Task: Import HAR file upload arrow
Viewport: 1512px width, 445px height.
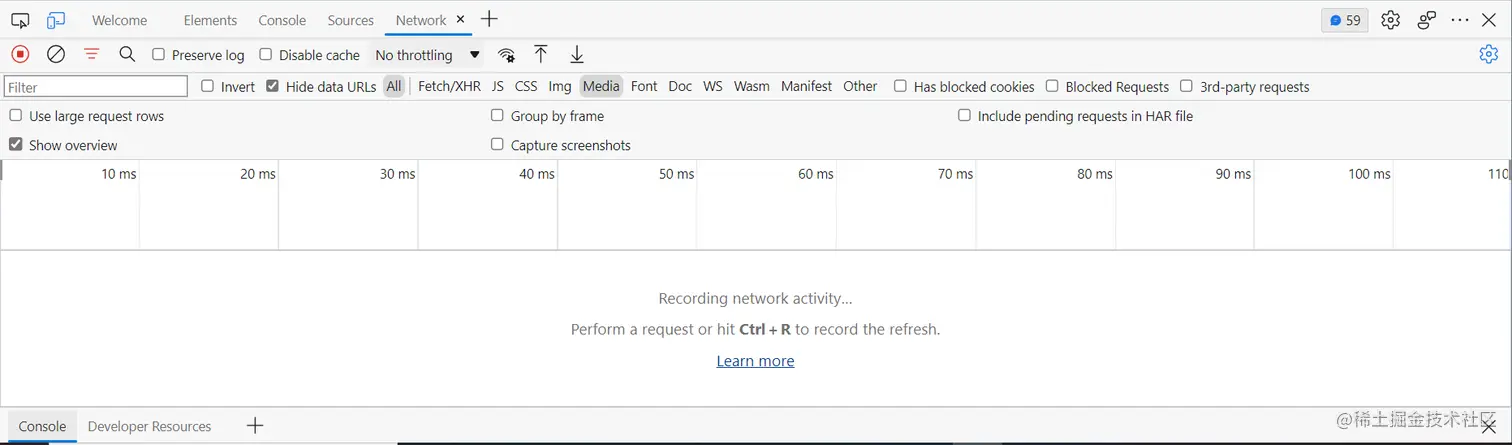Action: 541,55
